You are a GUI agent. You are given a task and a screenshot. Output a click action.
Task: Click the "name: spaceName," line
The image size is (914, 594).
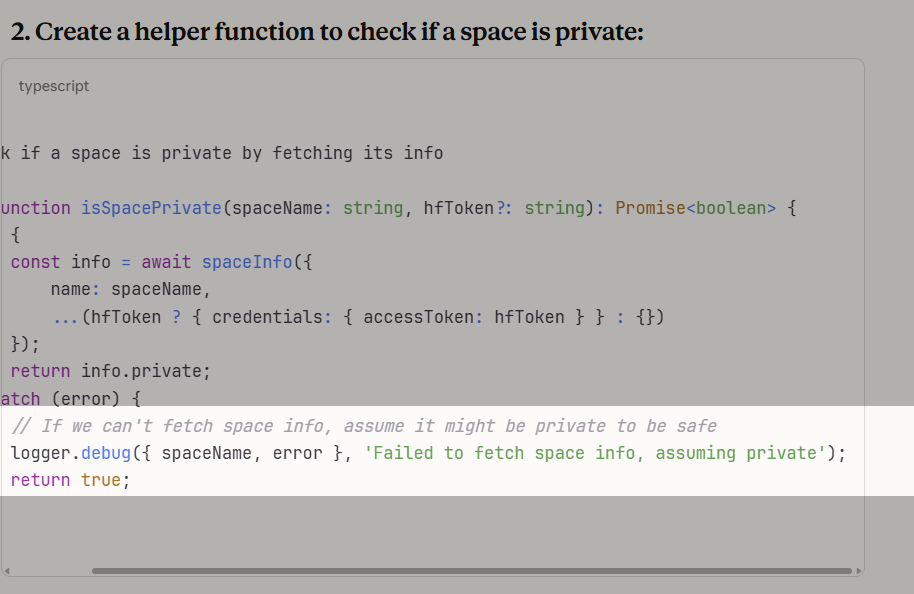131,289
